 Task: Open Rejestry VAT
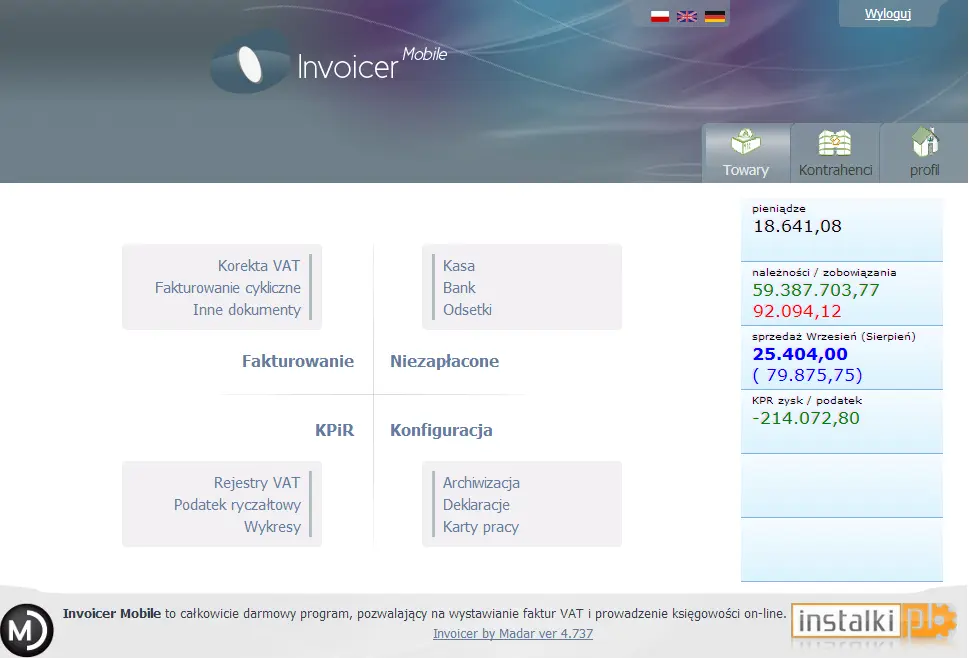pos(256,483)
